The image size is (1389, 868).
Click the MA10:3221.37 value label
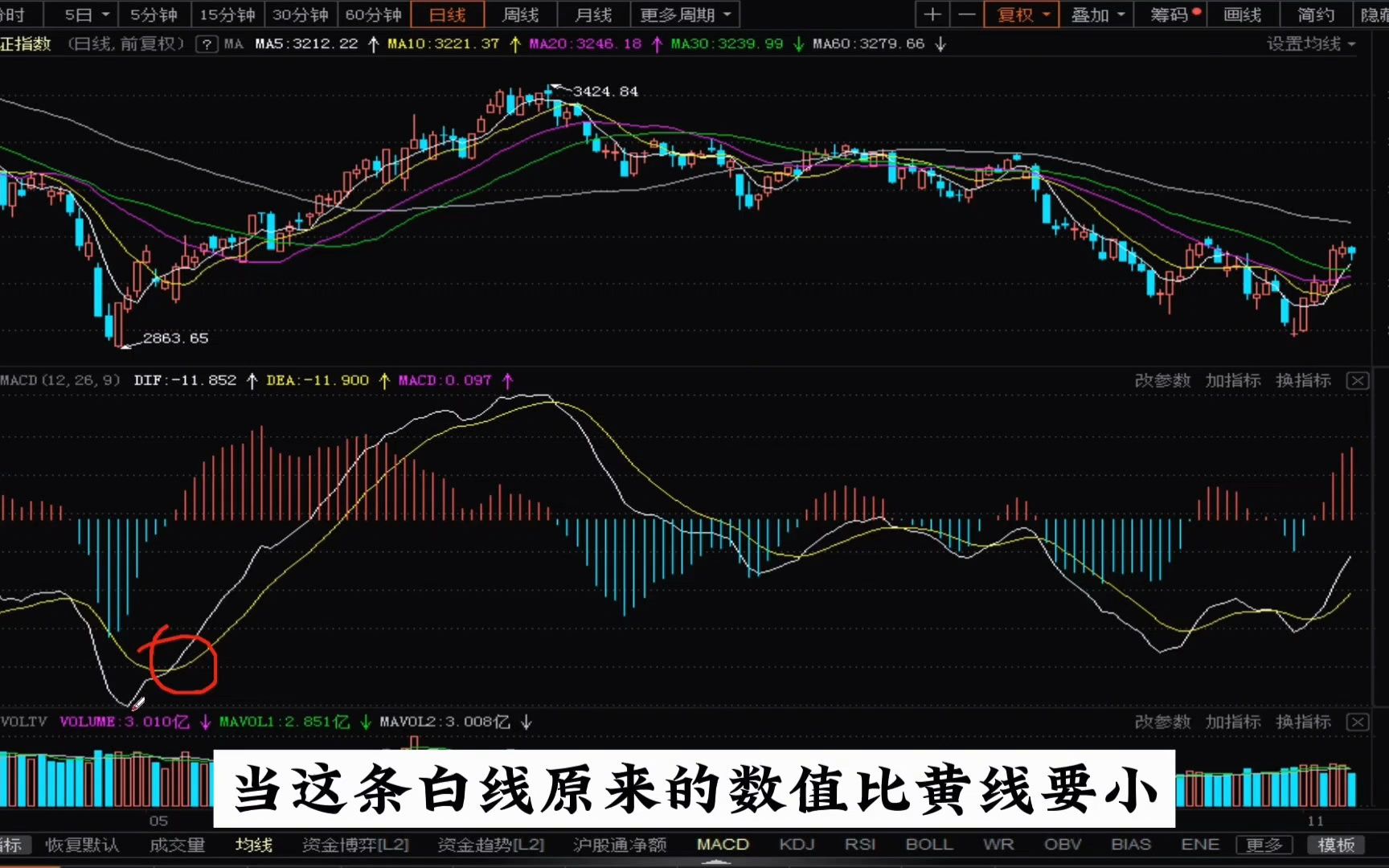tap(443, 44)
